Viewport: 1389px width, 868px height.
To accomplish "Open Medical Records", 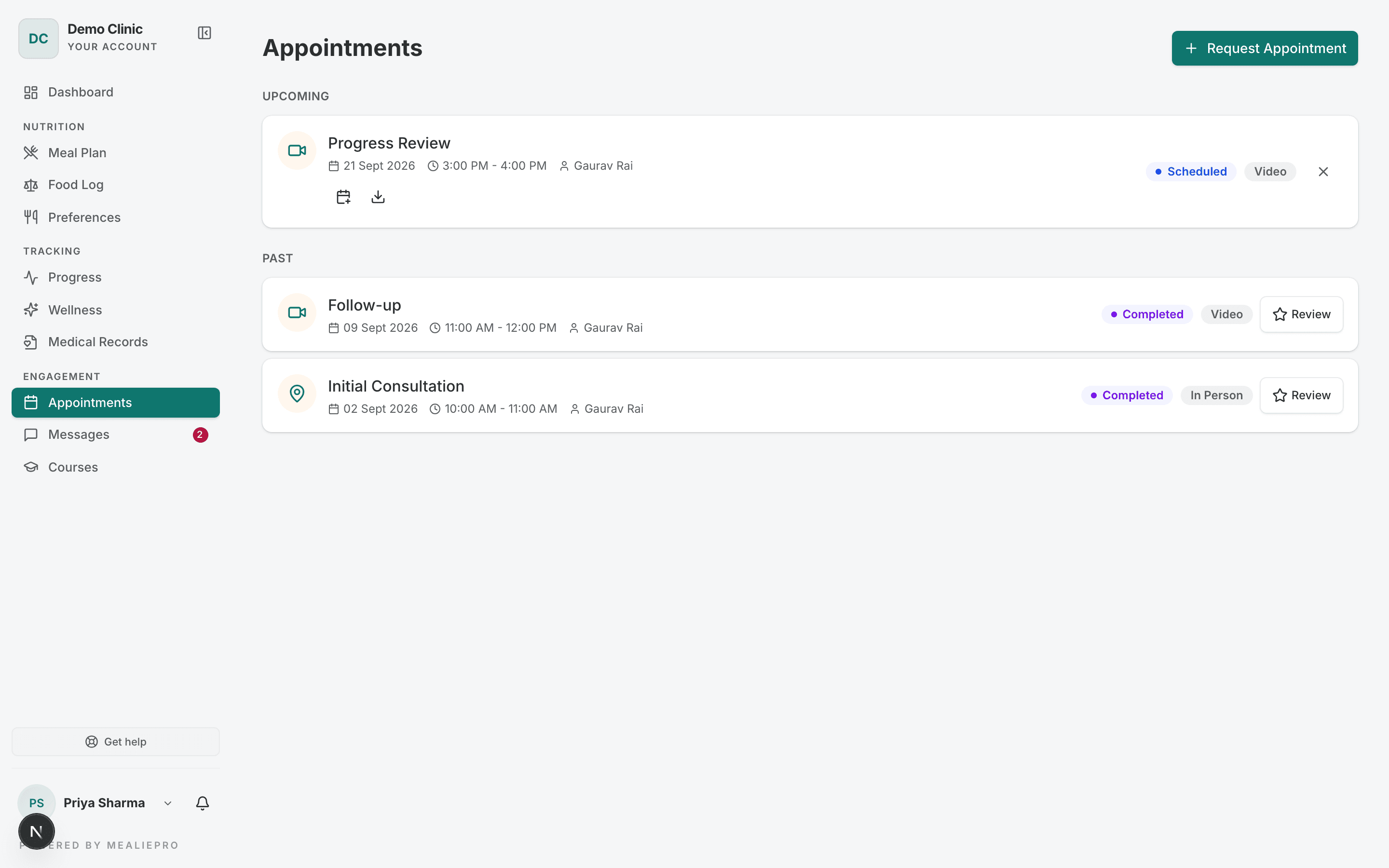I will coord(115,341).
